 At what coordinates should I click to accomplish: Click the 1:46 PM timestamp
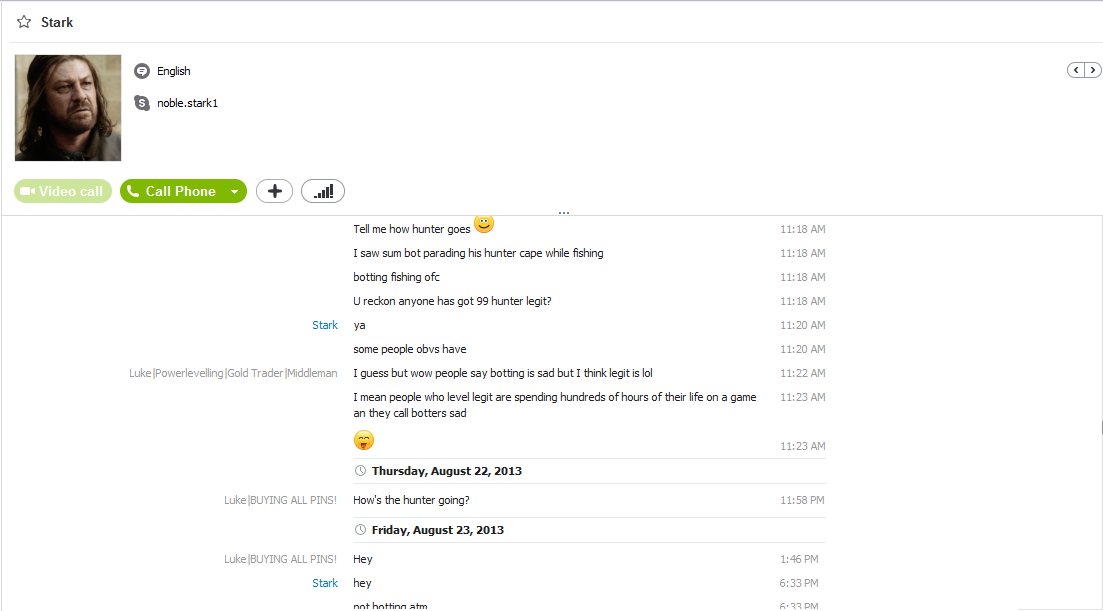click(x=799, y=559)
